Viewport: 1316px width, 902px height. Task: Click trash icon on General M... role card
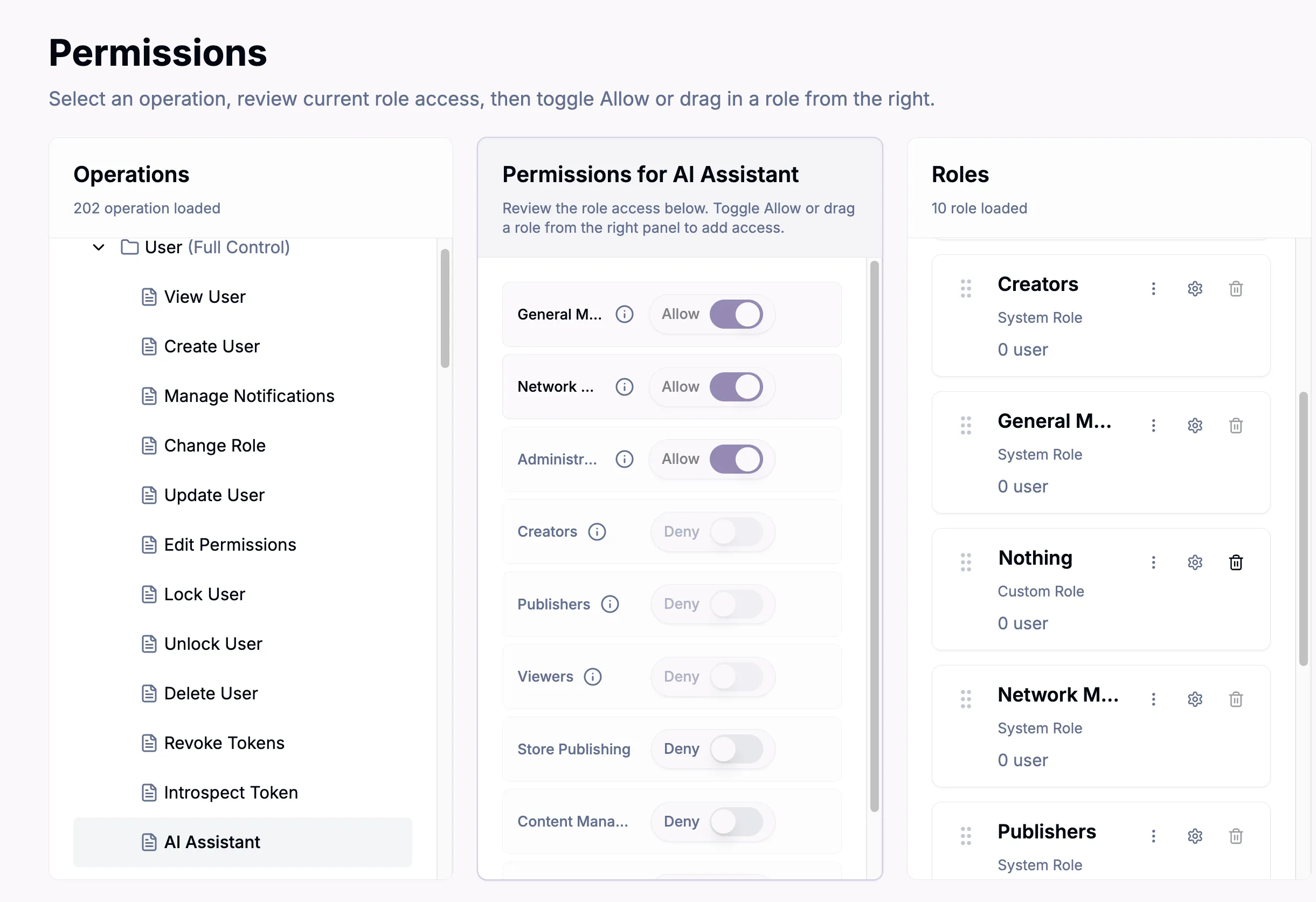pos(1236,426)
